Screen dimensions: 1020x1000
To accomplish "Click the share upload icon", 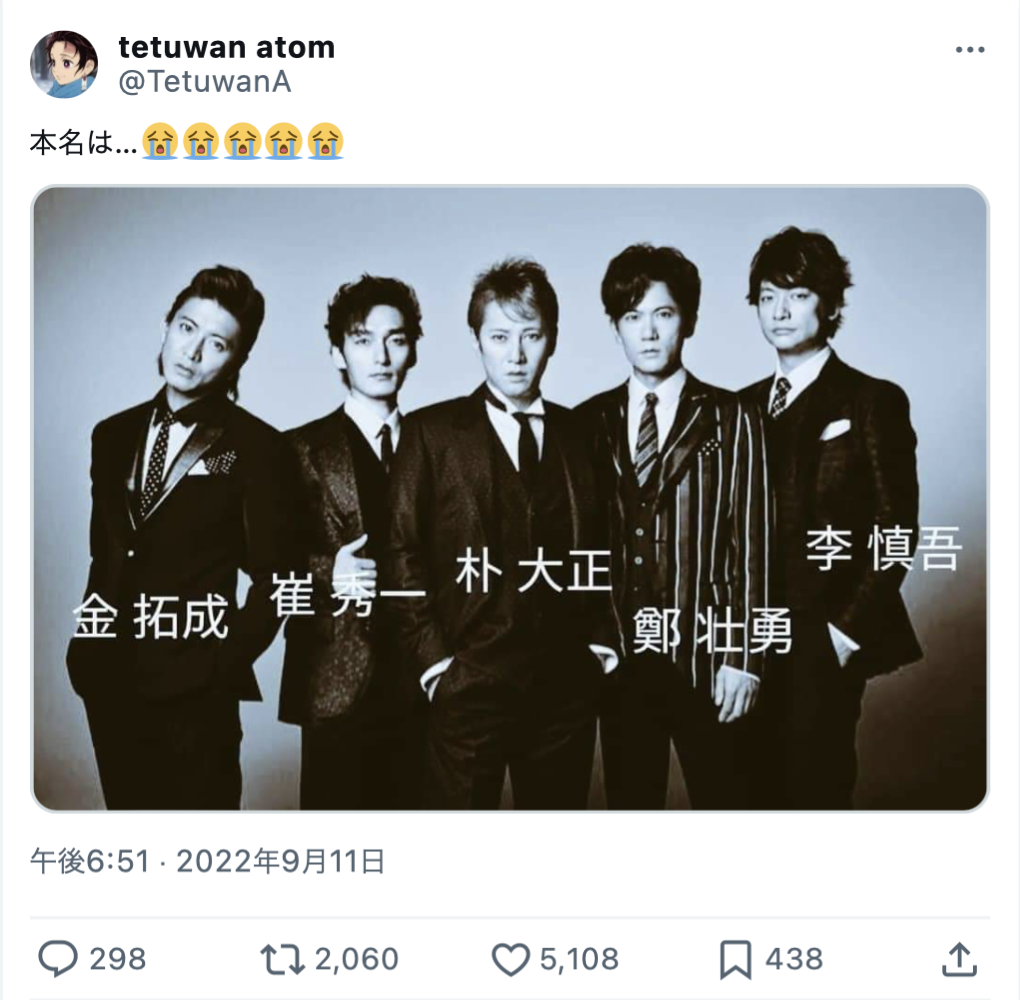I will 960,960.
